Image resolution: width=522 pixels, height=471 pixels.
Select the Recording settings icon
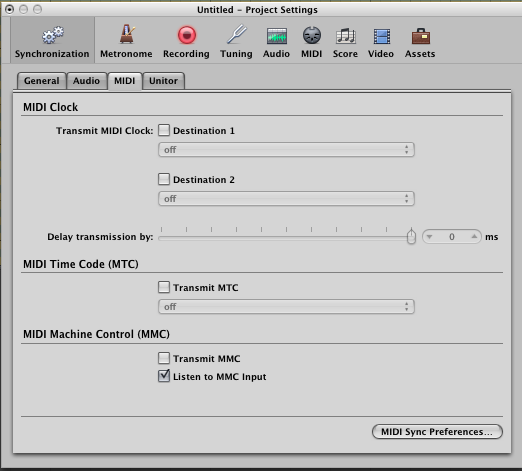pos(187,35)
